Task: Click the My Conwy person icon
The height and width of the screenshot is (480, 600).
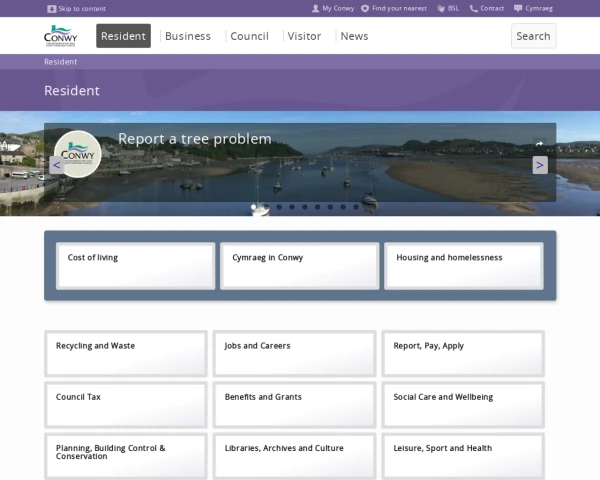Action: pyautogui.click(x=315, y=8)
